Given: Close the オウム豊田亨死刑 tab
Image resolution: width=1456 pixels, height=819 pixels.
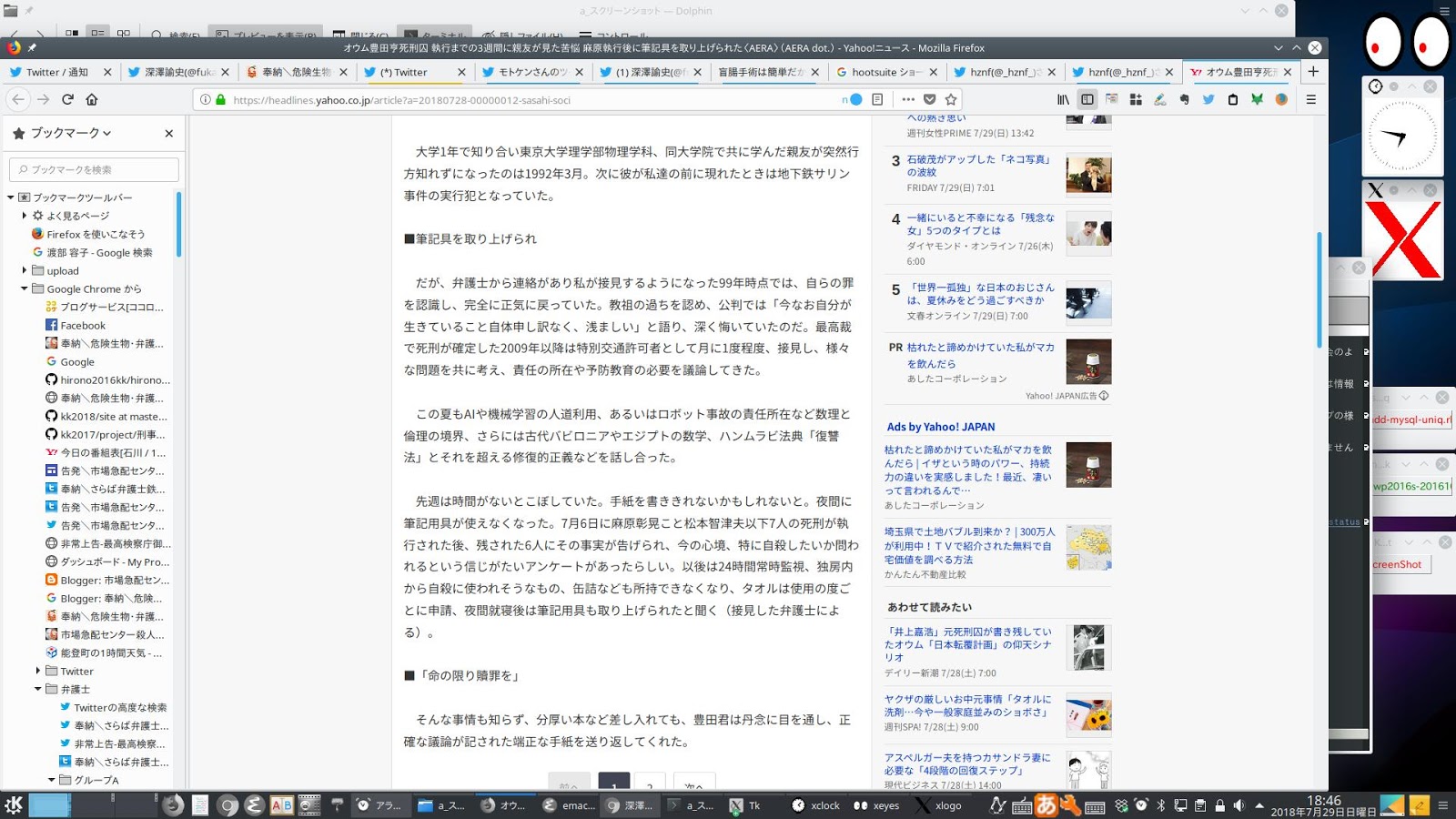Looking at the screenshot, I should tap(1288, 72).
